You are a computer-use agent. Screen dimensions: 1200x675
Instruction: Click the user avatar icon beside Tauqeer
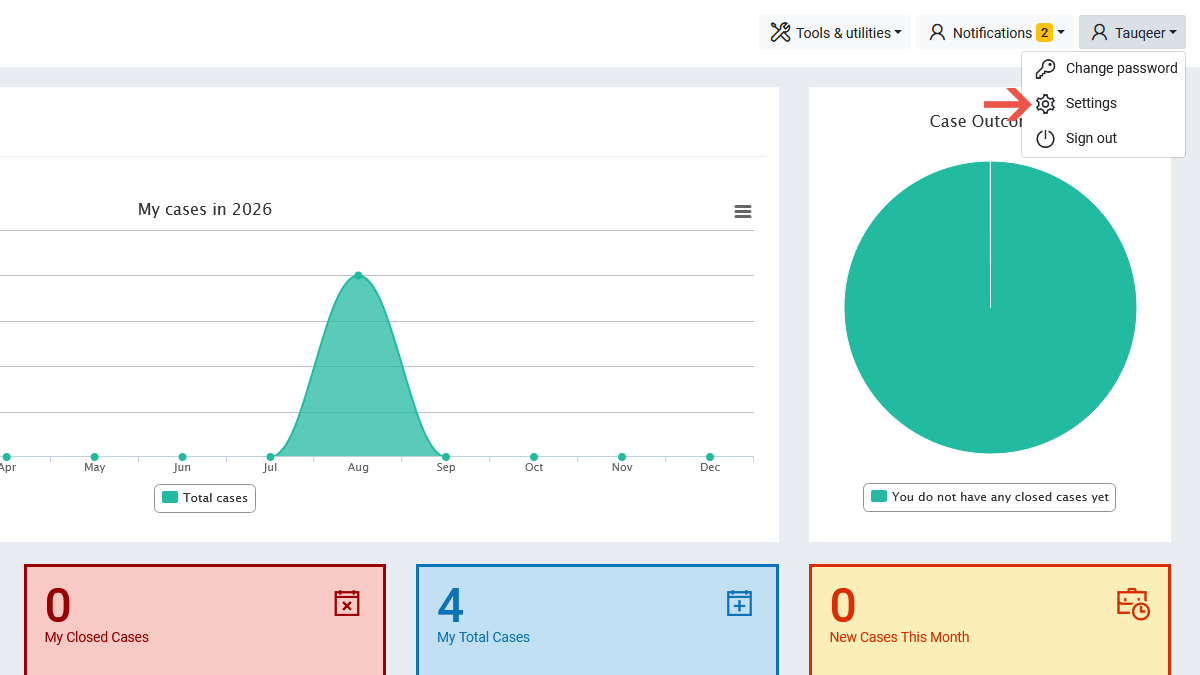pos(1099,33)
